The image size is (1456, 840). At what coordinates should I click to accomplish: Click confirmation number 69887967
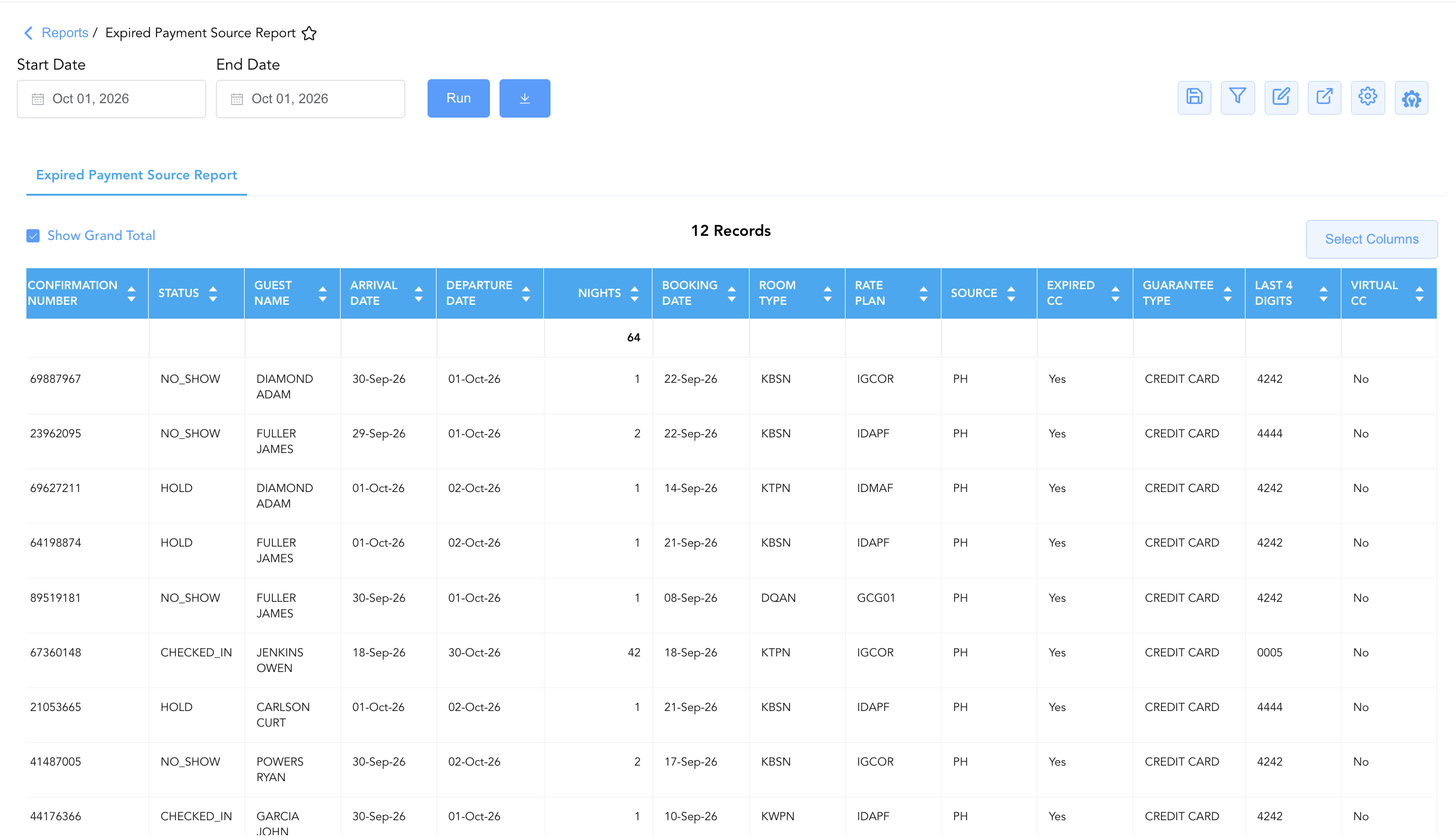pyautogui.click(x=55, y=379)
